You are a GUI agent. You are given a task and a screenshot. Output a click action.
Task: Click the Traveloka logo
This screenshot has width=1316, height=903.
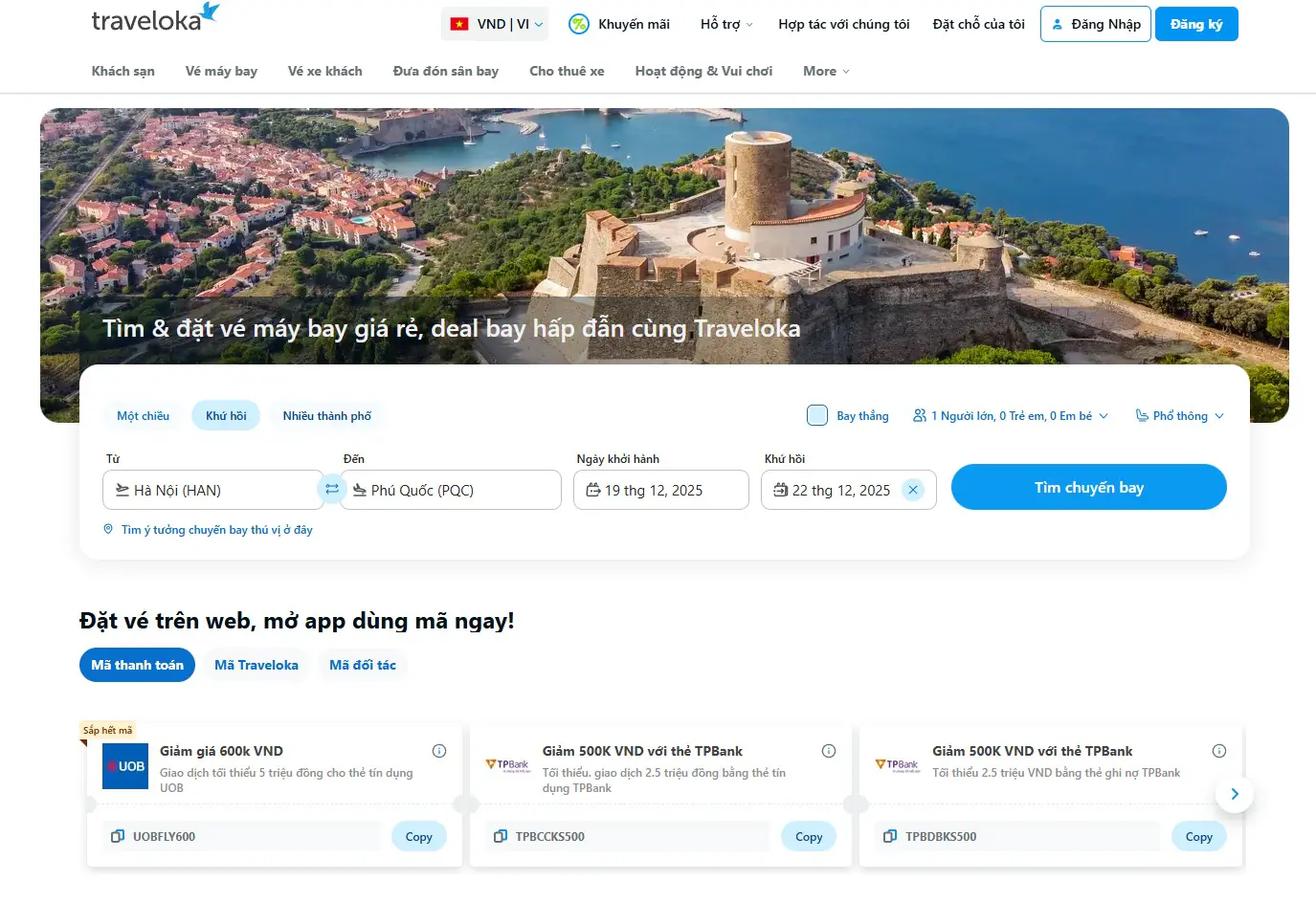click(155, 18)
